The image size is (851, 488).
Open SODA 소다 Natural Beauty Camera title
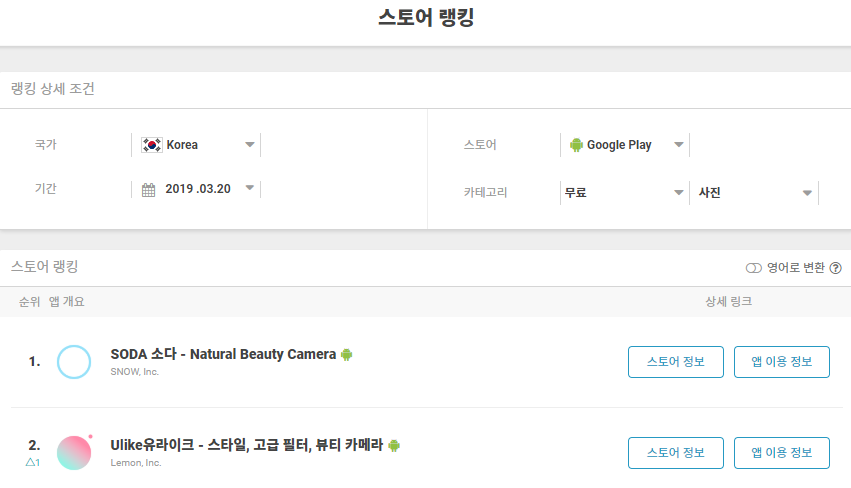click(223, 354)
